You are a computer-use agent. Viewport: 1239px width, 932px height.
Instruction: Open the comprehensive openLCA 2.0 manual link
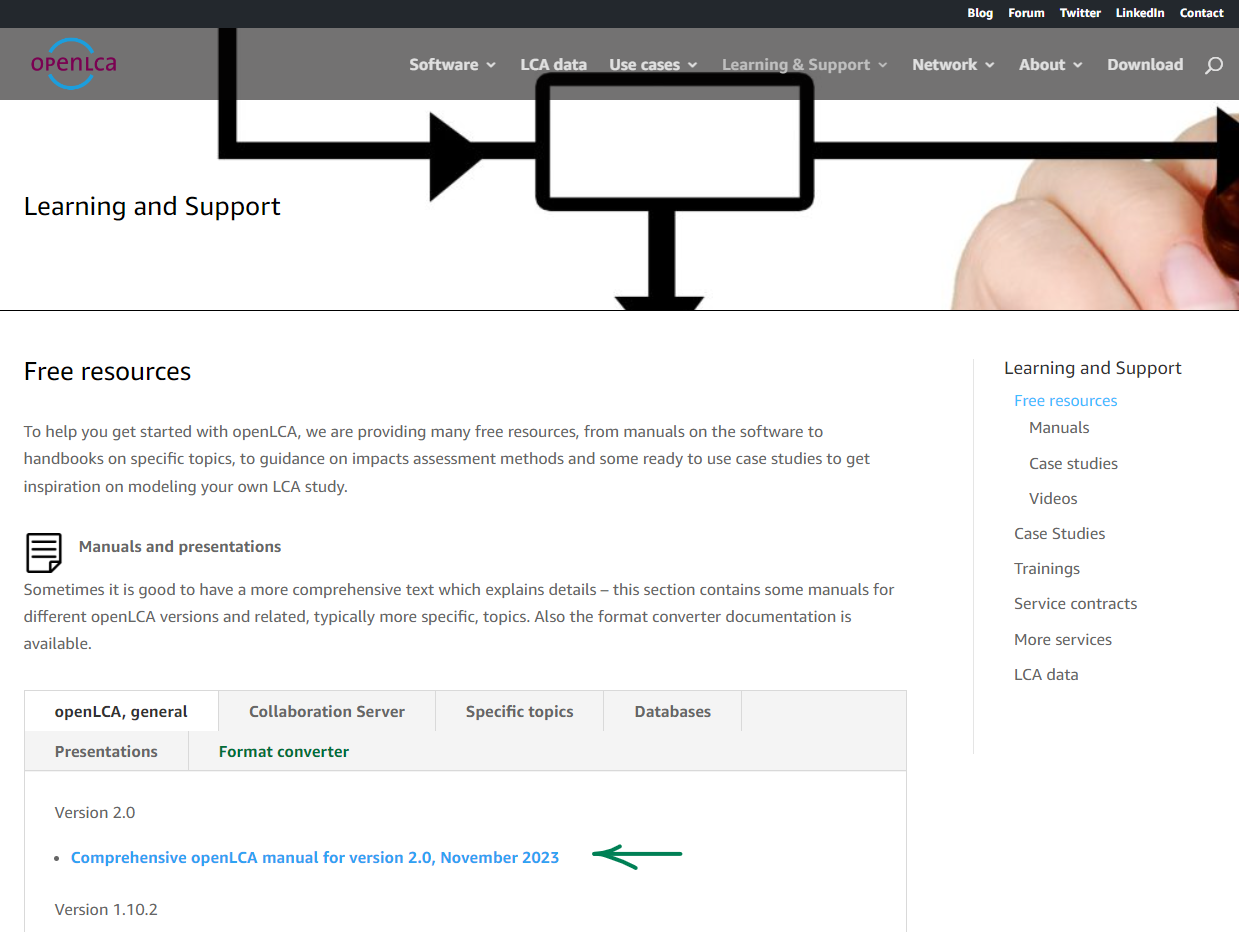click(315, 858)
